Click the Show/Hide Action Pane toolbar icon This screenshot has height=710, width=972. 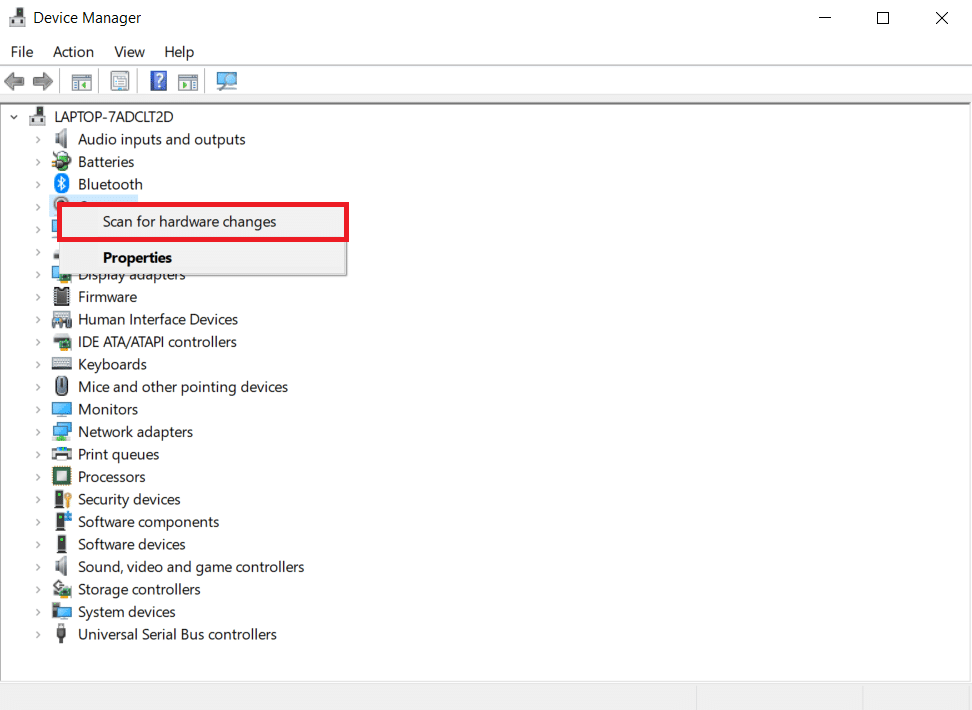[188, 81]
